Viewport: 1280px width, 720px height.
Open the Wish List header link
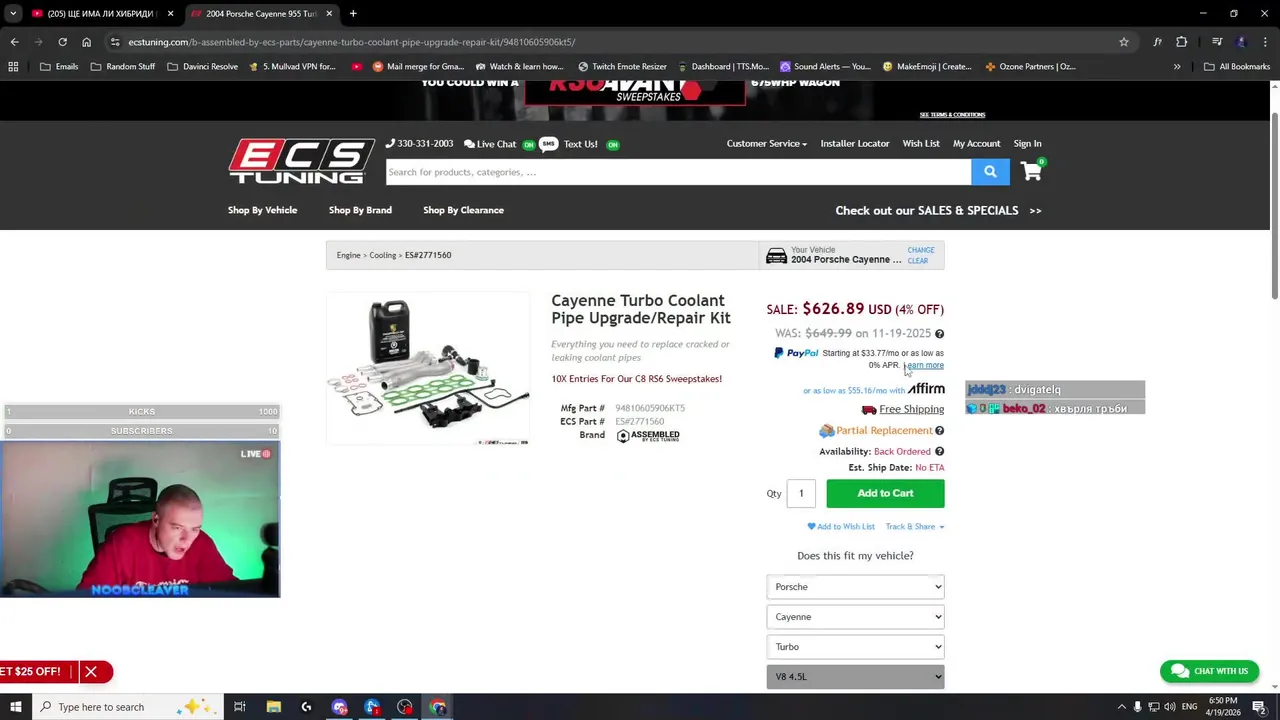(921, 144)
